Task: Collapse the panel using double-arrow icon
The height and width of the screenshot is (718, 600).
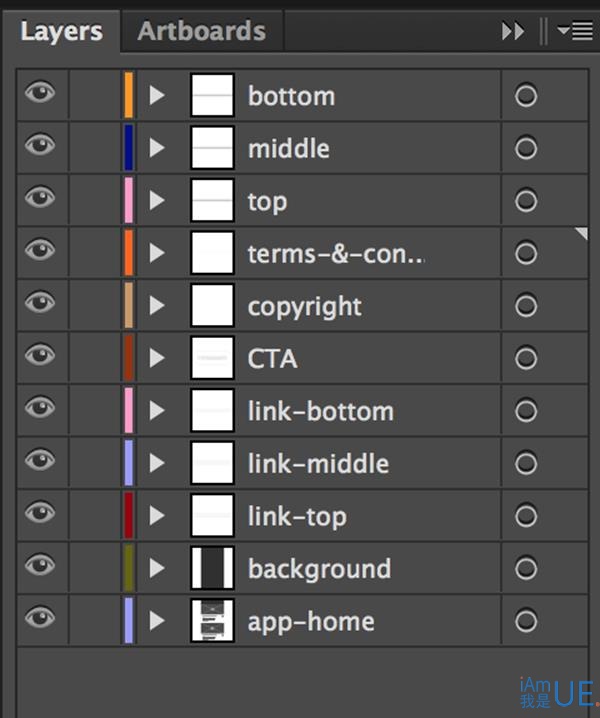Action: coord(513,31)
